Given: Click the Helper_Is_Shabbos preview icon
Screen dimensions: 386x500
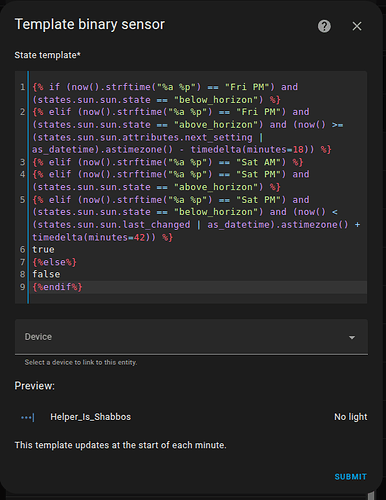Looking at the screenshot, I should [28, 417].
